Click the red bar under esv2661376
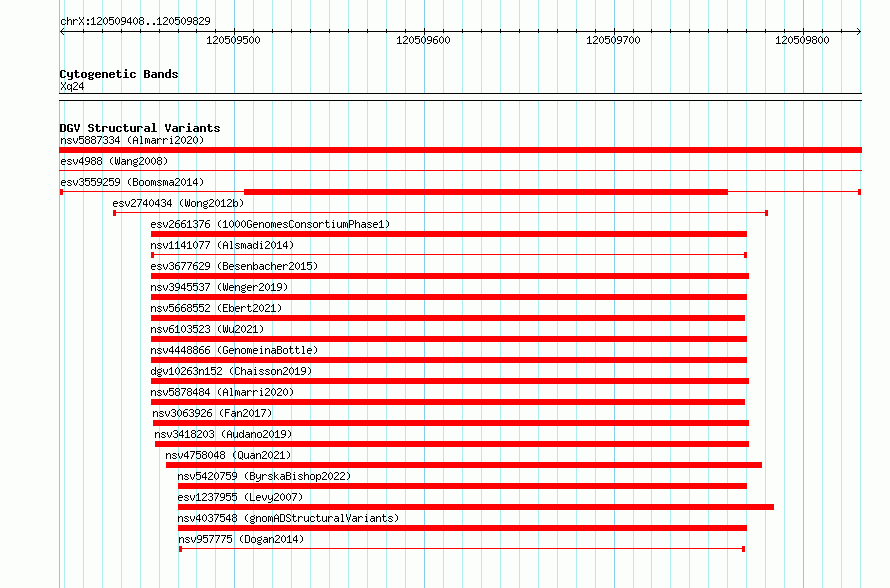 (x=448, y=234)
